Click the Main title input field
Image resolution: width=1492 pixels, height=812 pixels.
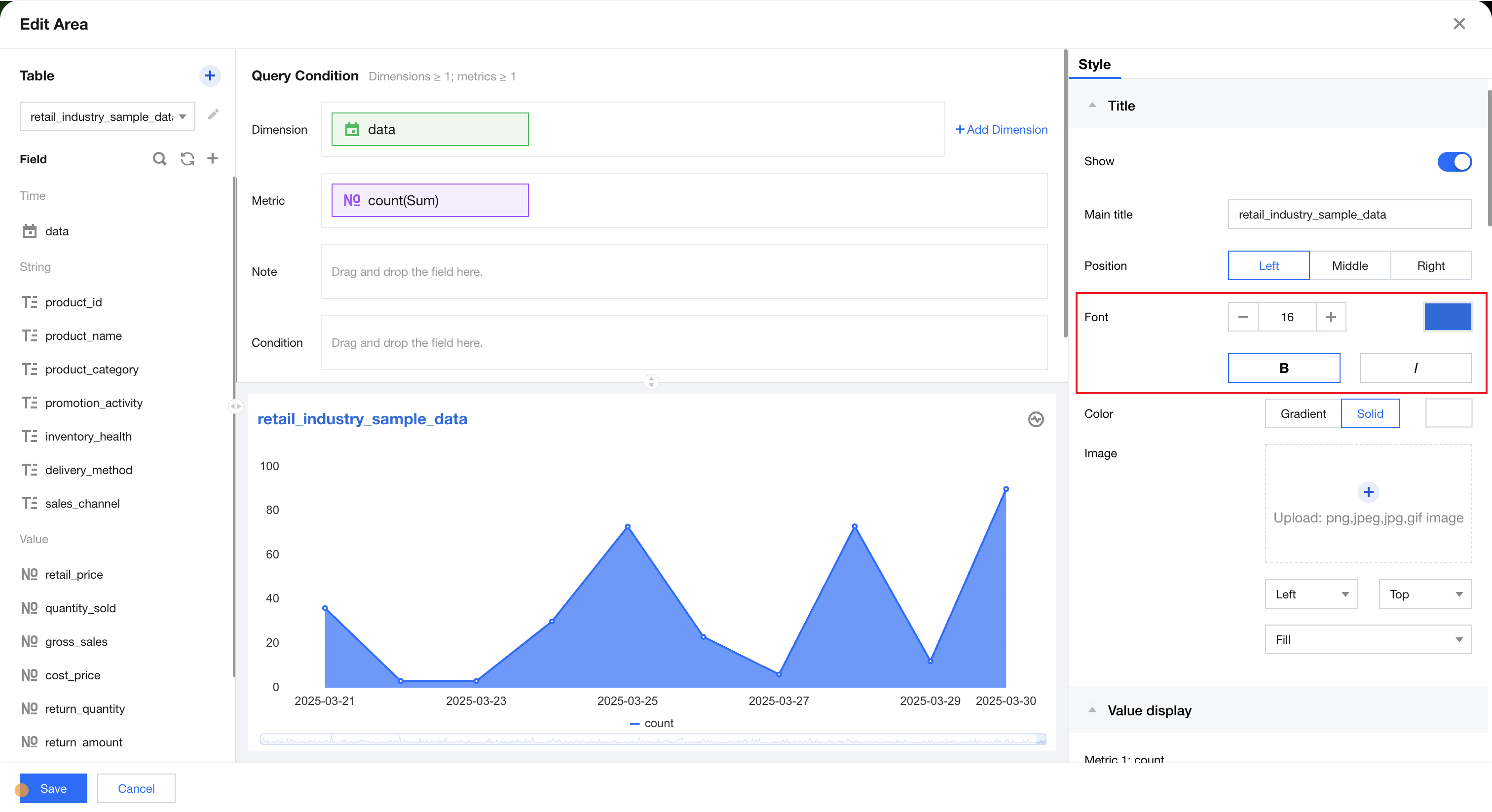click(x=1349, y=215)
